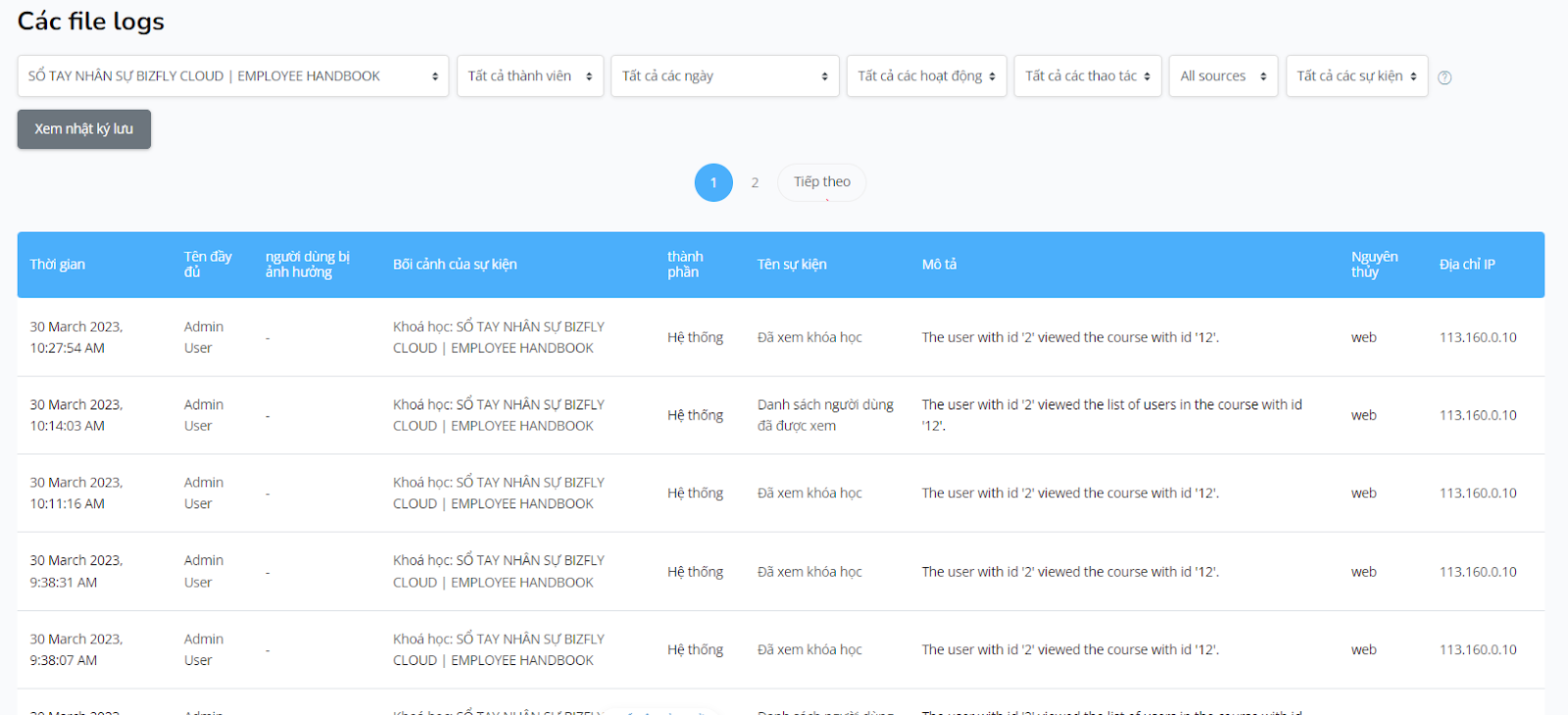Click 'Danh sách người dùng đã được xem' at 10:14:03
This screenshot has height=715, width=1568.
point(825,415)
